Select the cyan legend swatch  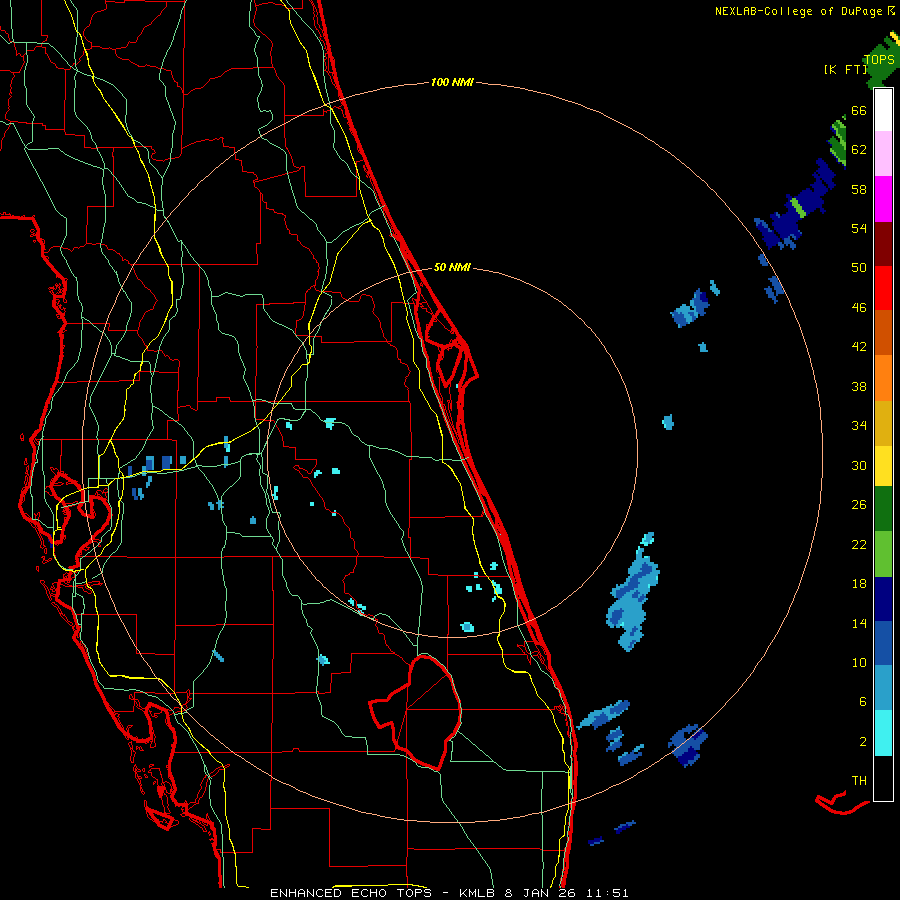(883, 733)
